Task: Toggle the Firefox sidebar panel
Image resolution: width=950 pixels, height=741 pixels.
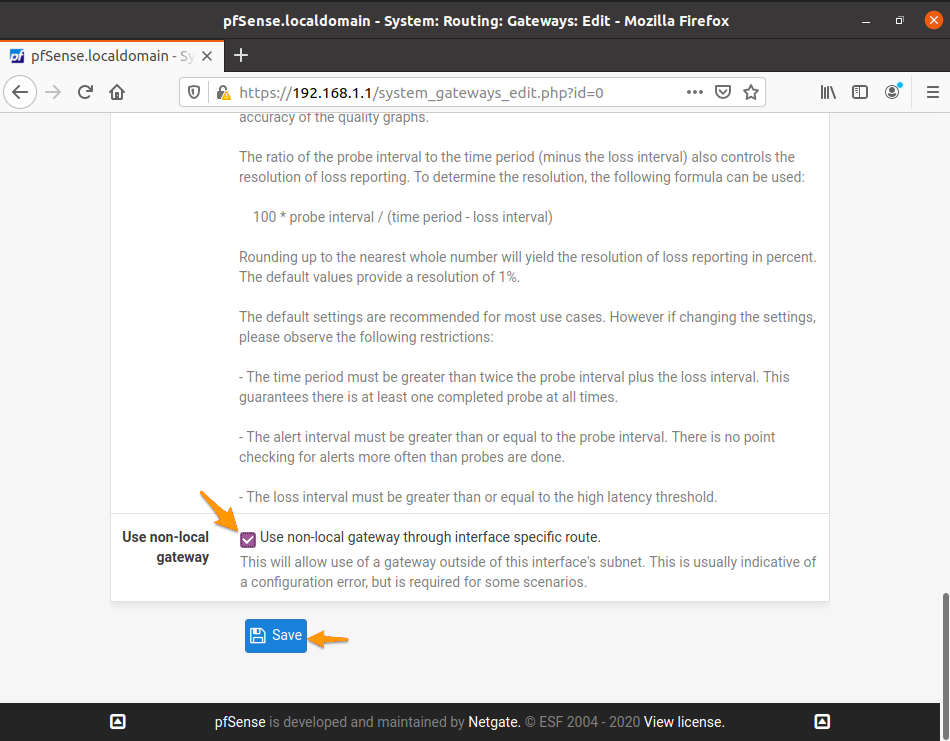Action: [860, 93]
